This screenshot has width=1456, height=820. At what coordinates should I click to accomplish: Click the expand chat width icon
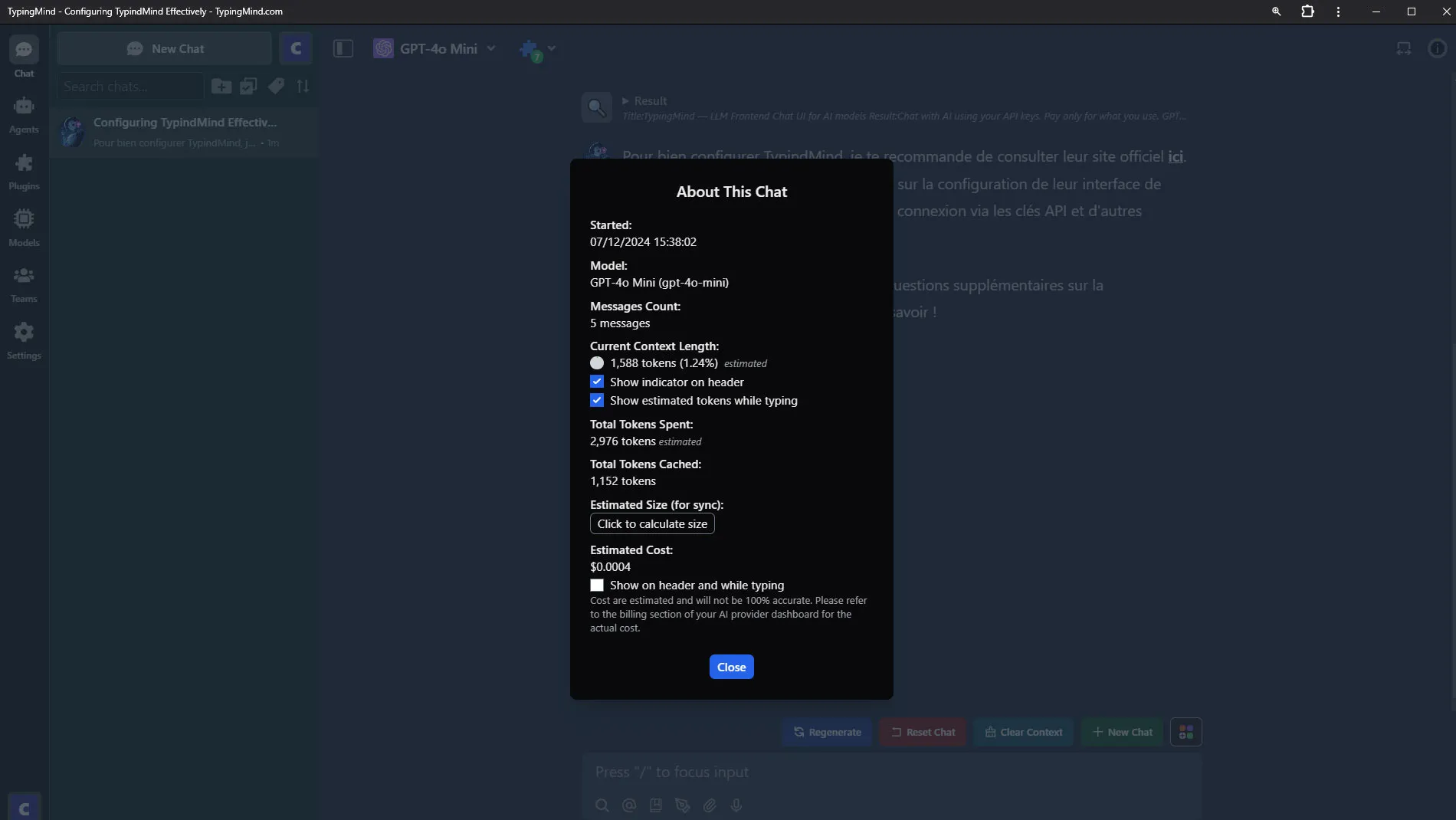click(x=1404, y=48)
